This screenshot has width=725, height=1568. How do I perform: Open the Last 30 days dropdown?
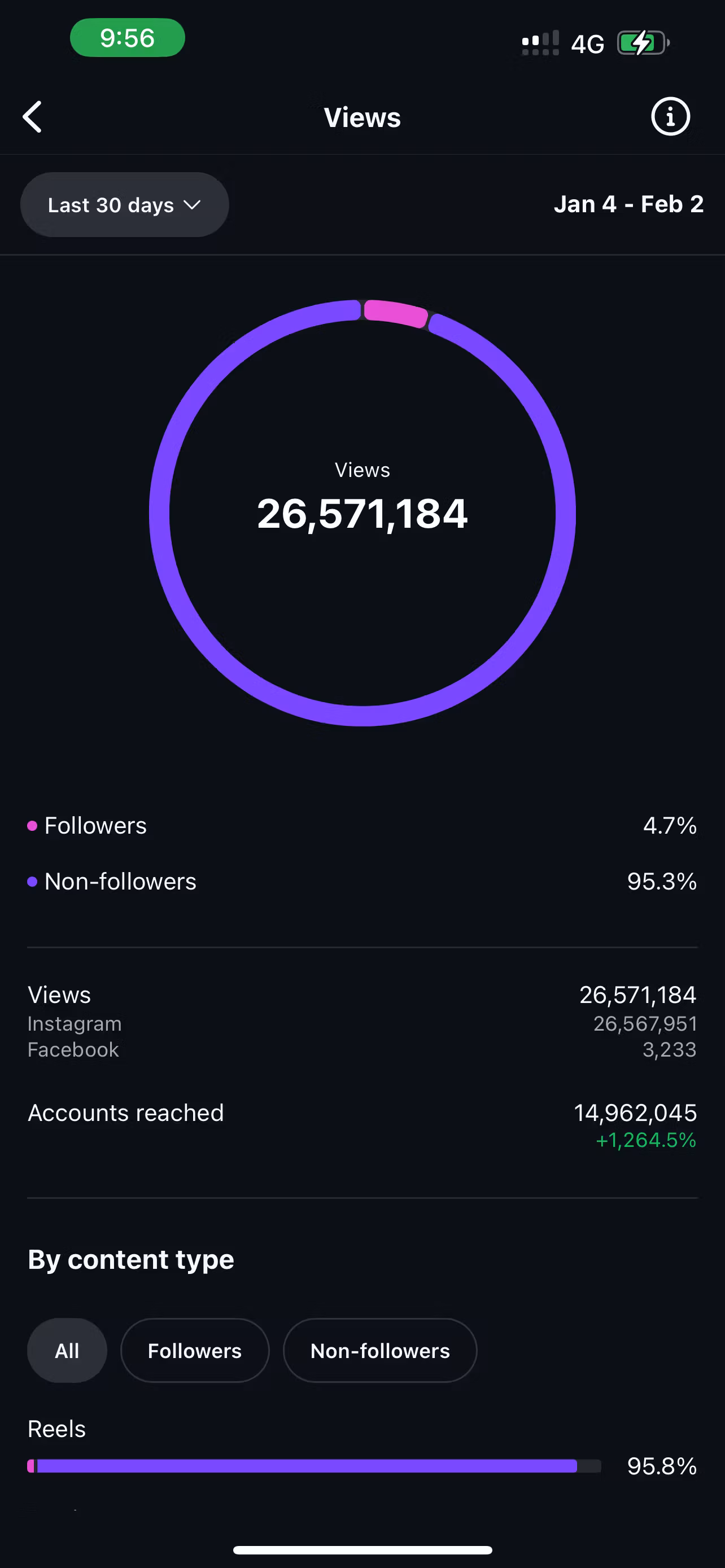[x=125, y=204]
